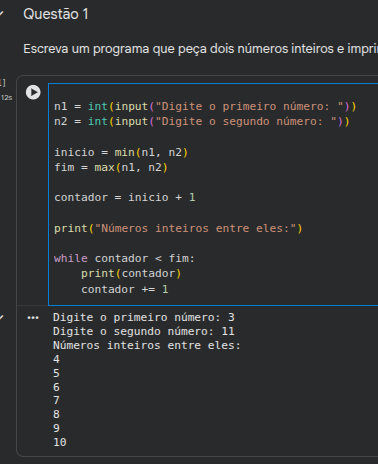Click the line 'contador = inicio + 1'
Viewport: 378px width, 464px height.
click(125, 197)
